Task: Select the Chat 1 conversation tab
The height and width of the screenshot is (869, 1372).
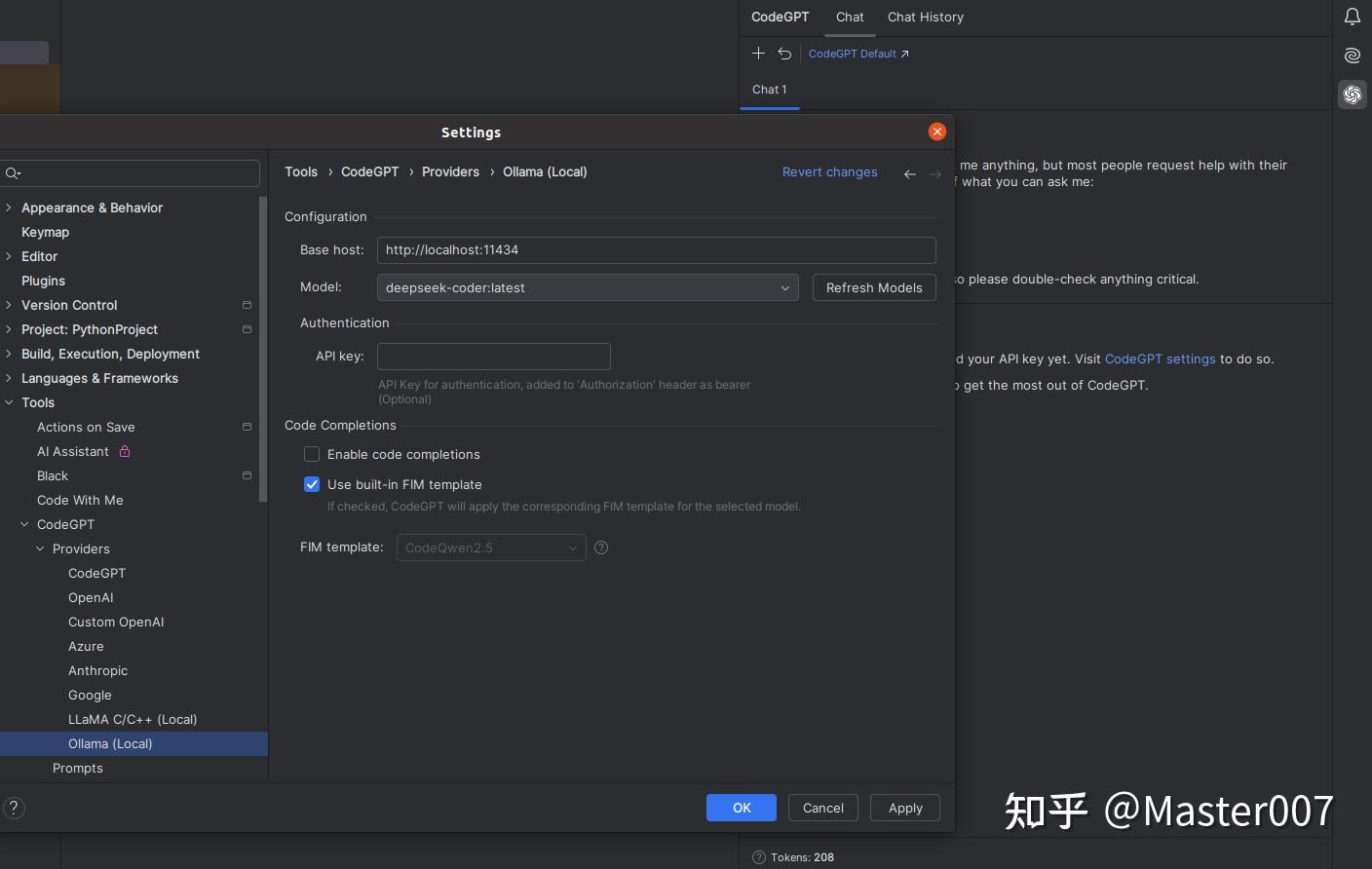Action: [x=770, y=90]
